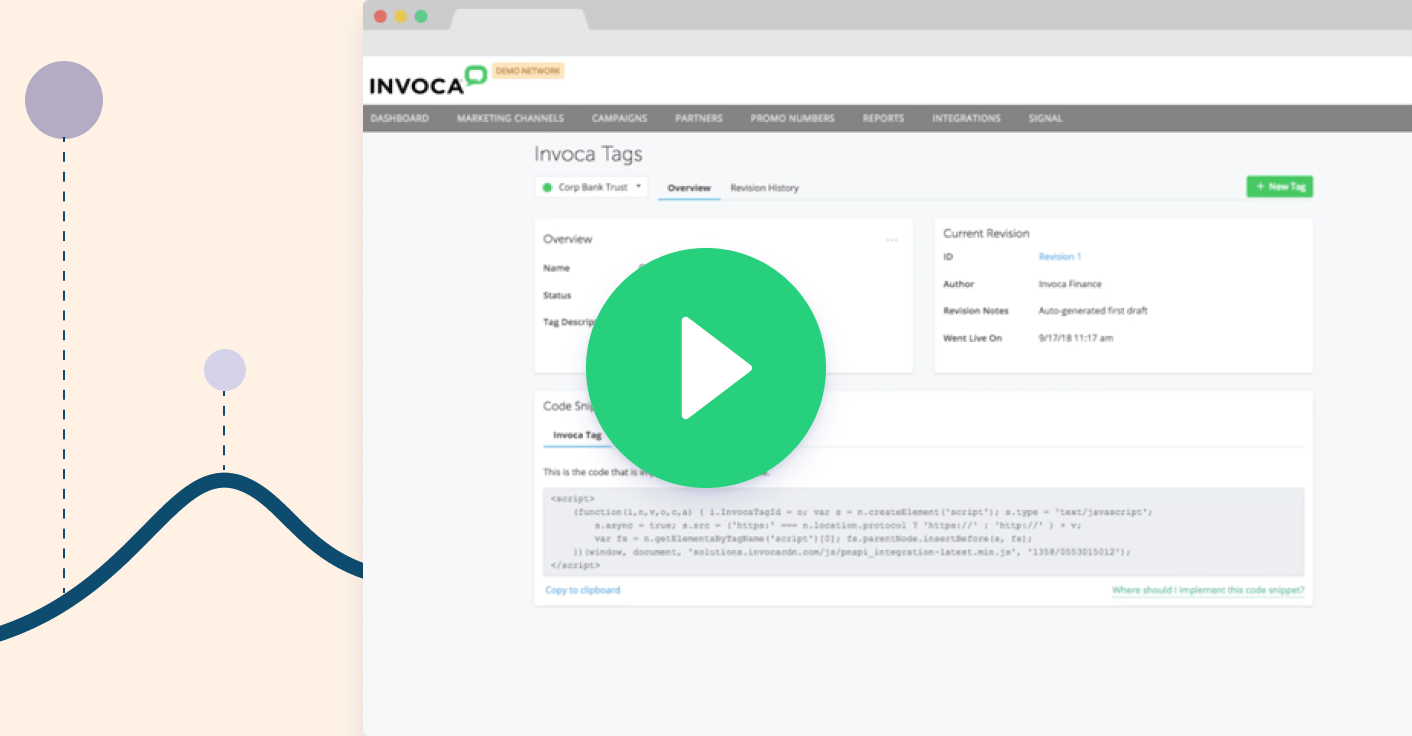The image size is (1412, 736).
Task: Open the Overview card overflow menu
Action: click(893, 240)
